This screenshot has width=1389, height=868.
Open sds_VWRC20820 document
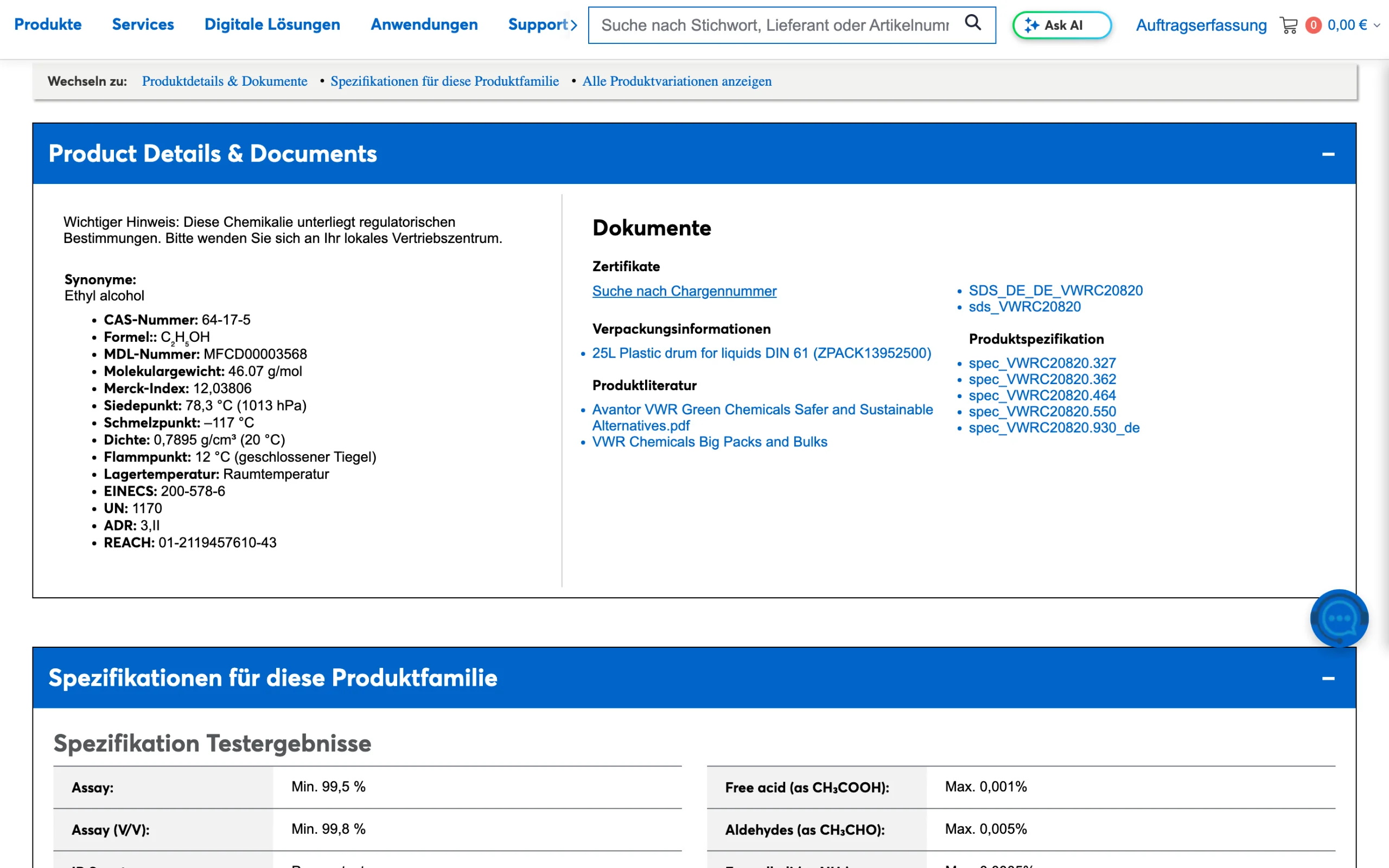pos(1024,307)
